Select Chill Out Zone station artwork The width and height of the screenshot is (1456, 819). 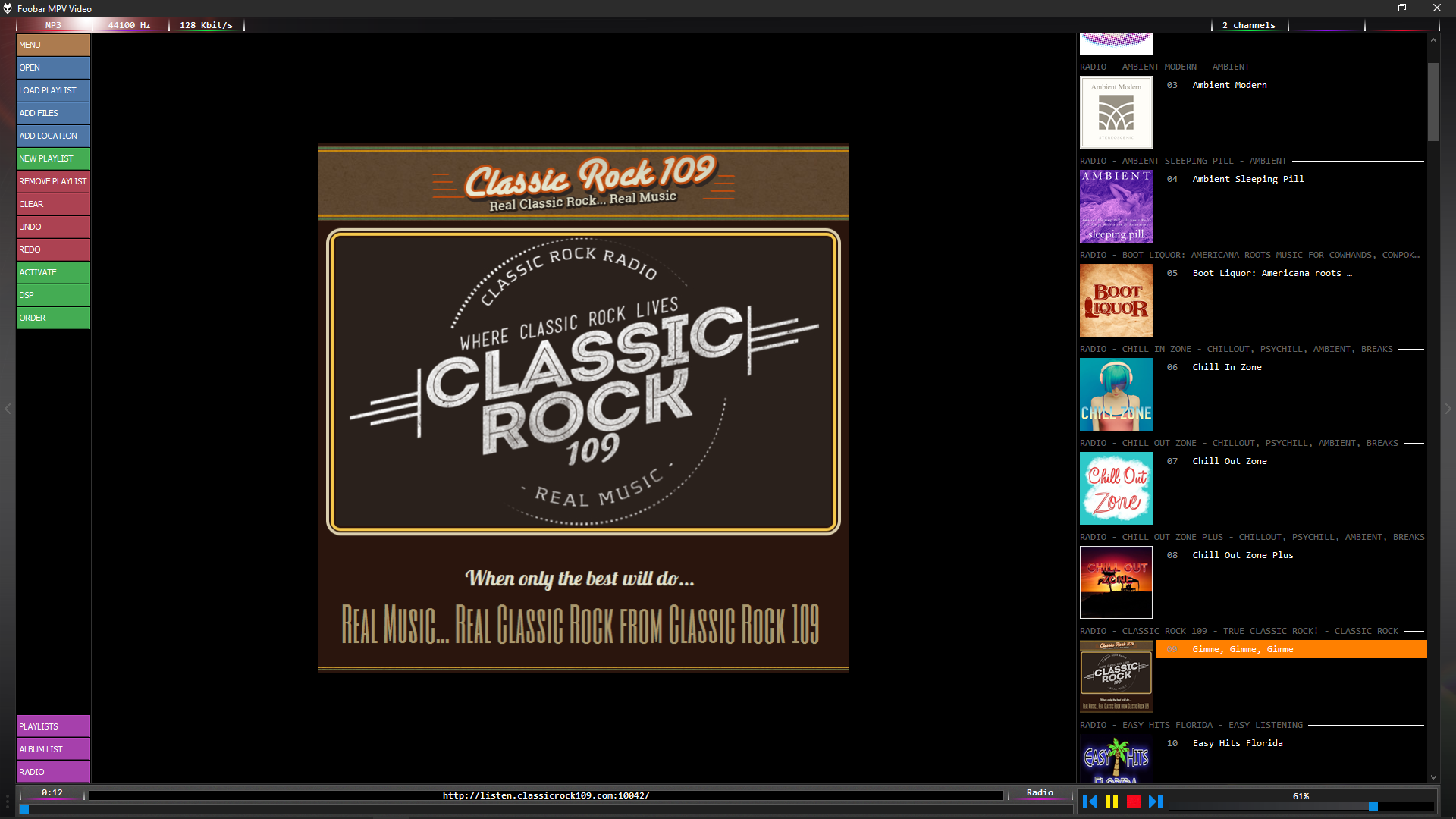[x=1116, y=488]
